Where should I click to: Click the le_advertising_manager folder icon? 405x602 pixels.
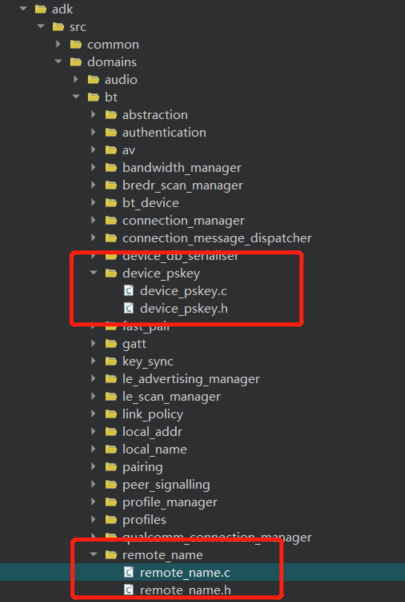111,379
